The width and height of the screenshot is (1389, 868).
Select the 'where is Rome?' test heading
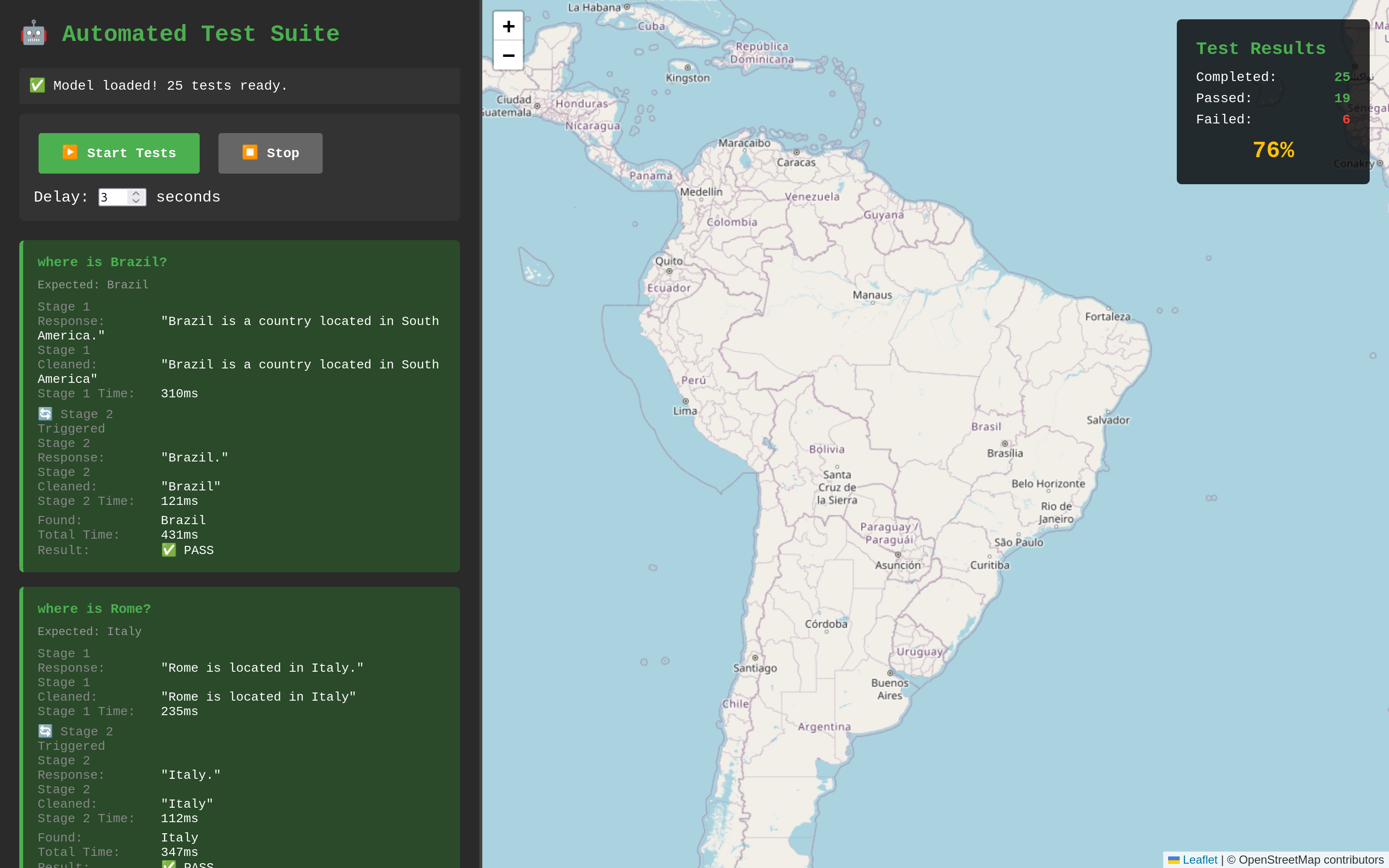click(x=94, y=609)
